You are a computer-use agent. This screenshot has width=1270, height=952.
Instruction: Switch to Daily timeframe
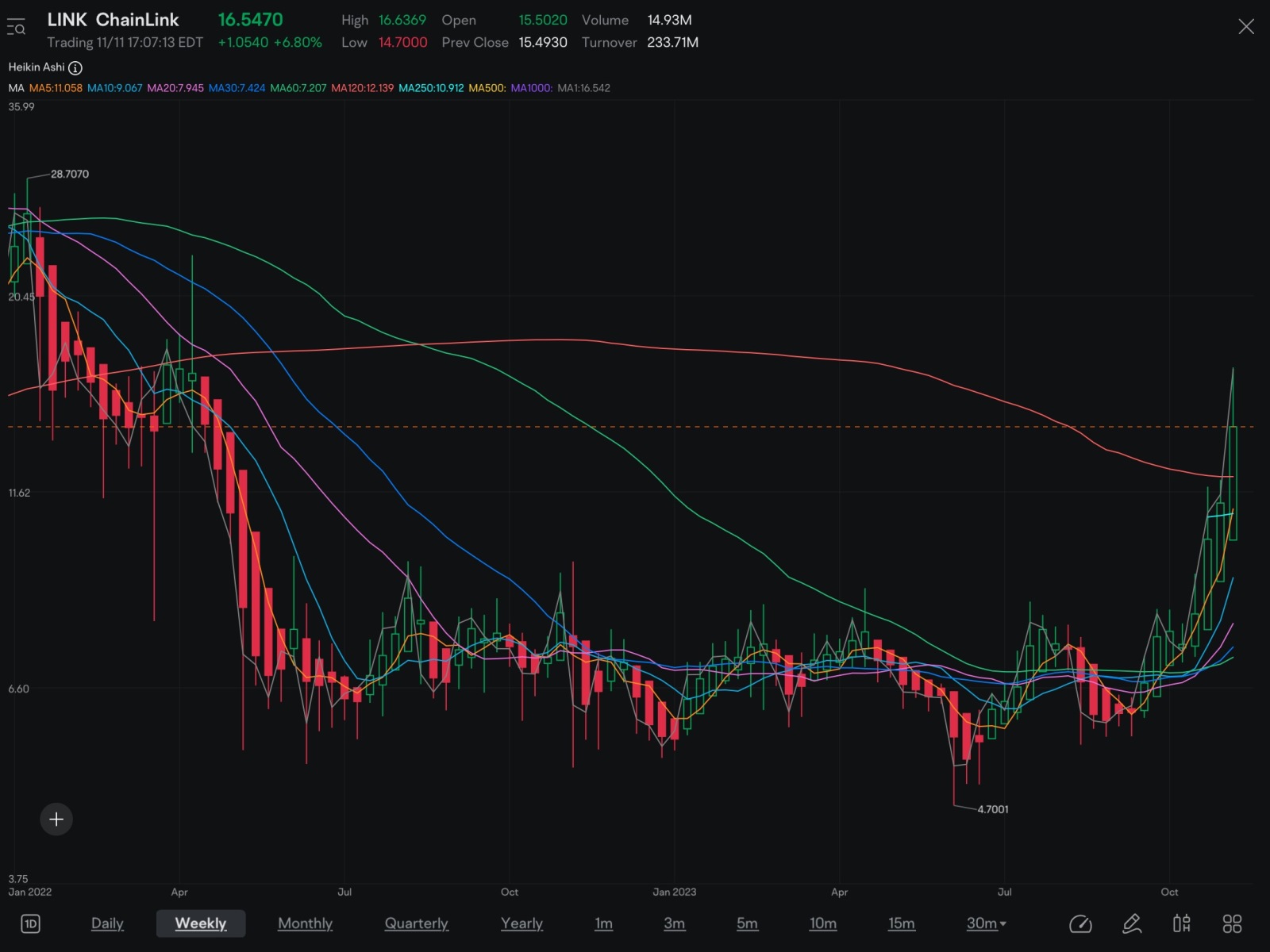coord(107,923)
